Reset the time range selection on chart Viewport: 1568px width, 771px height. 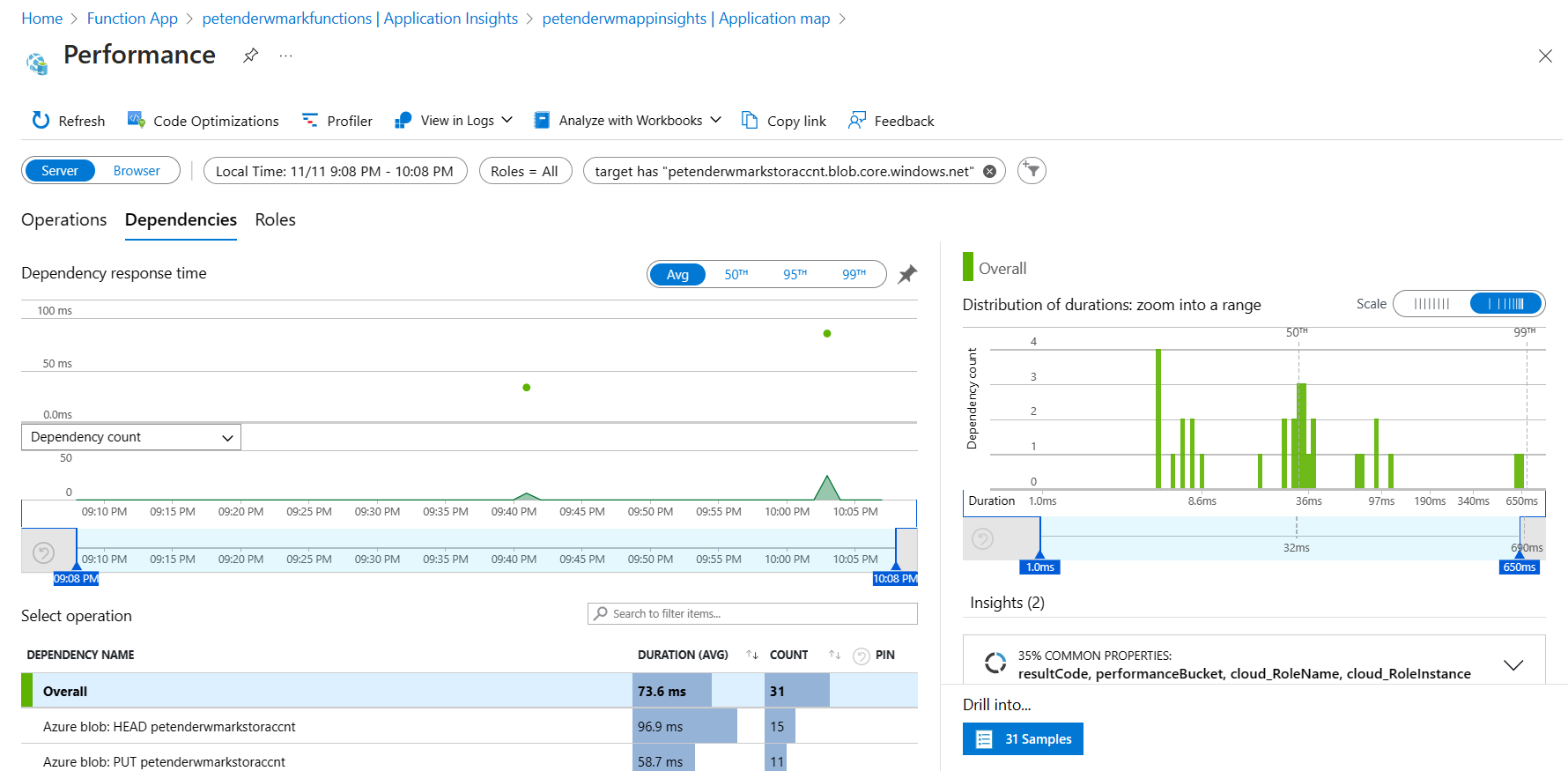coord(43,552)
